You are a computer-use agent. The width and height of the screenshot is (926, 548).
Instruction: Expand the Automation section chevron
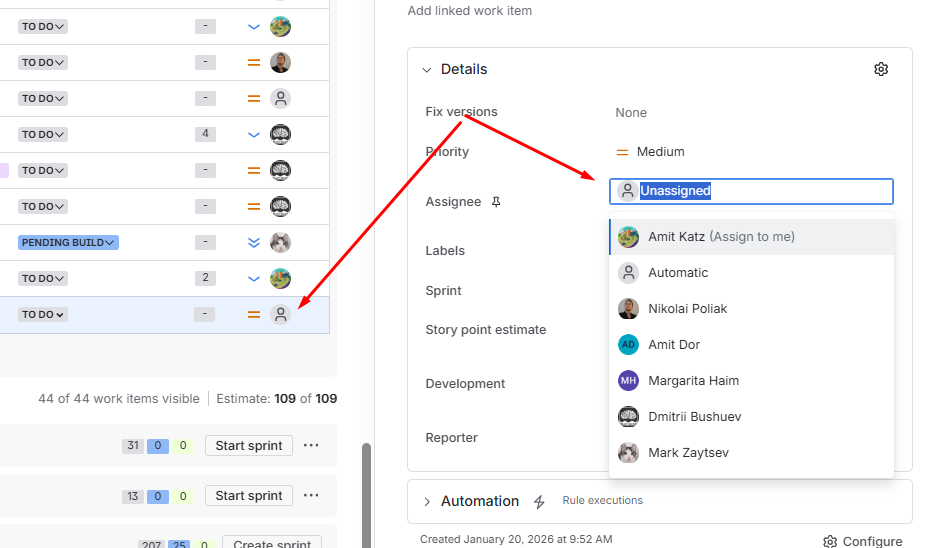pyautogui.click(x=427, y=502)
